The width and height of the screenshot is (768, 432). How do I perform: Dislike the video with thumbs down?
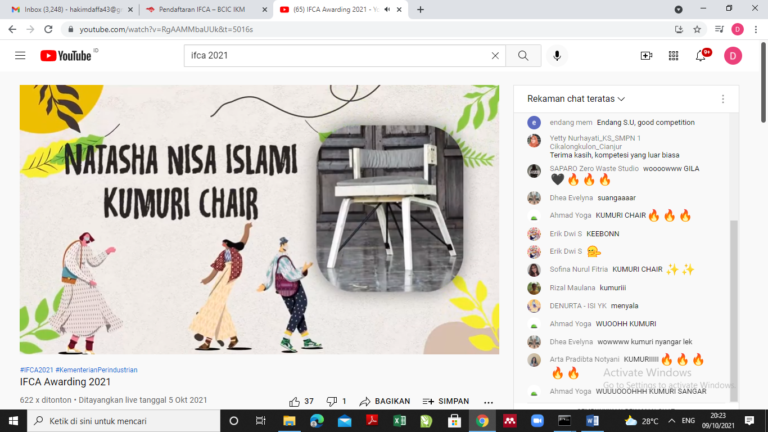[332, 401]
